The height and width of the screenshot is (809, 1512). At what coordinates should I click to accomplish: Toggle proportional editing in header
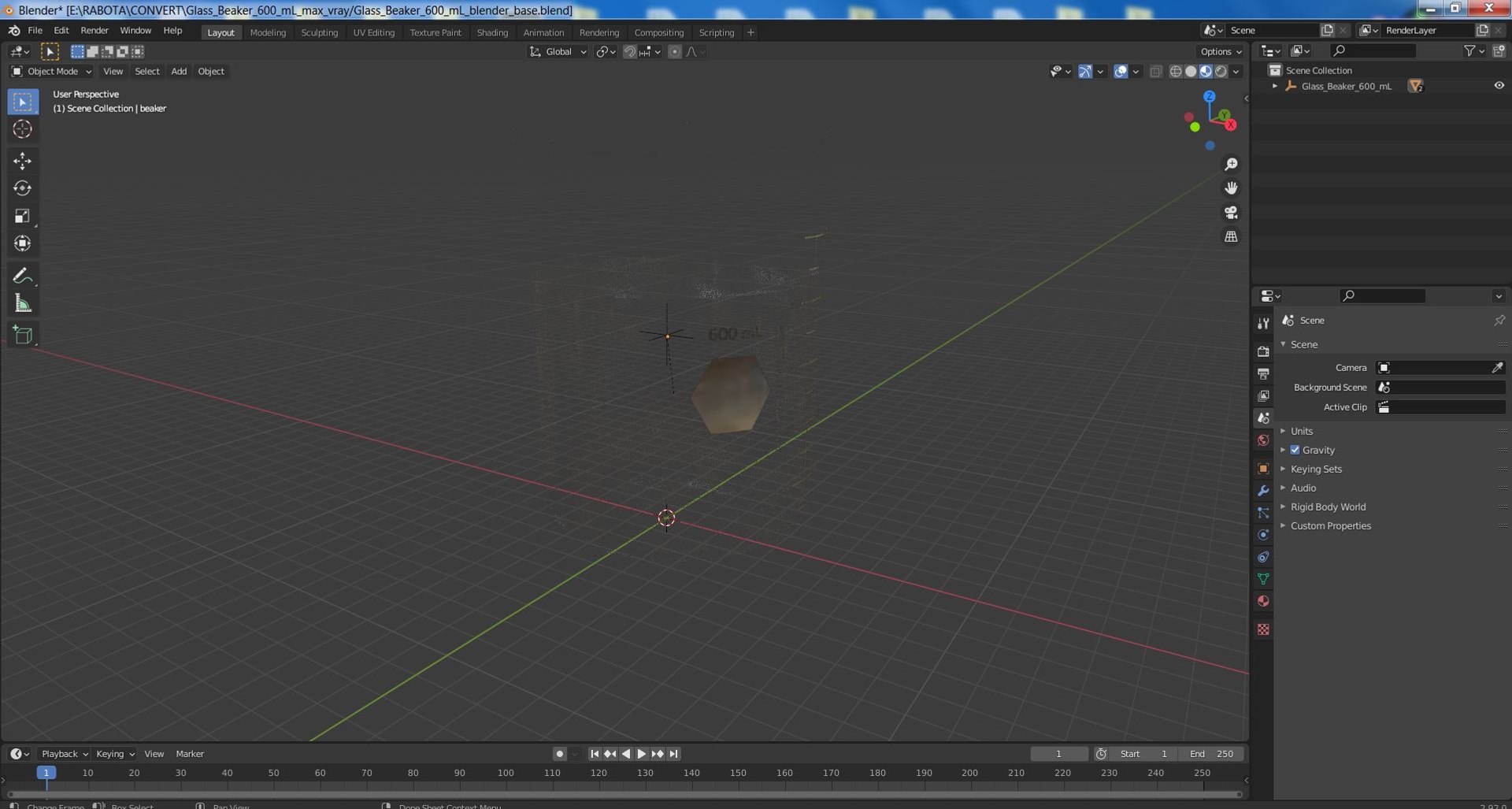(674, 52)
